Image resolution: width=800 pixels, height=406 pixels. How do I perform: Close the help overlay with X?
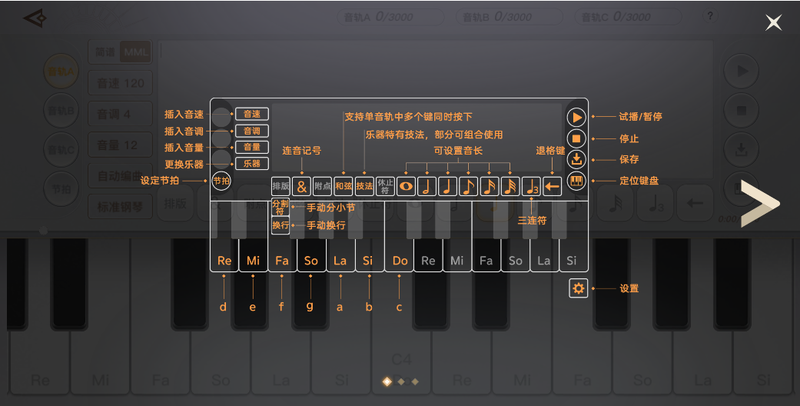point(773,22)
